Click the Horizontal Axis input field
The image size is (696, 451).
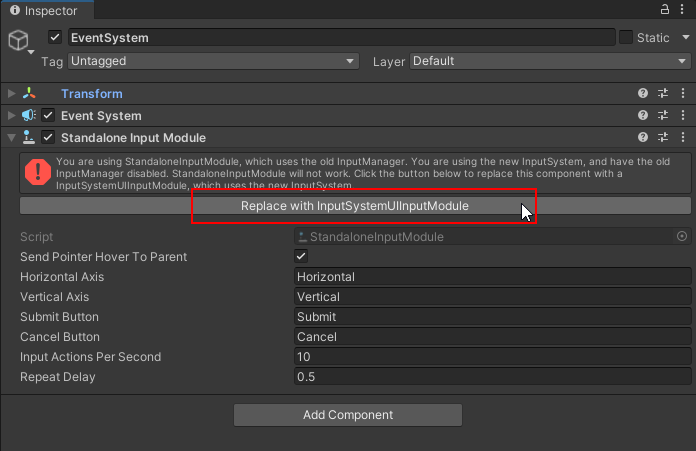pos(492,277)
